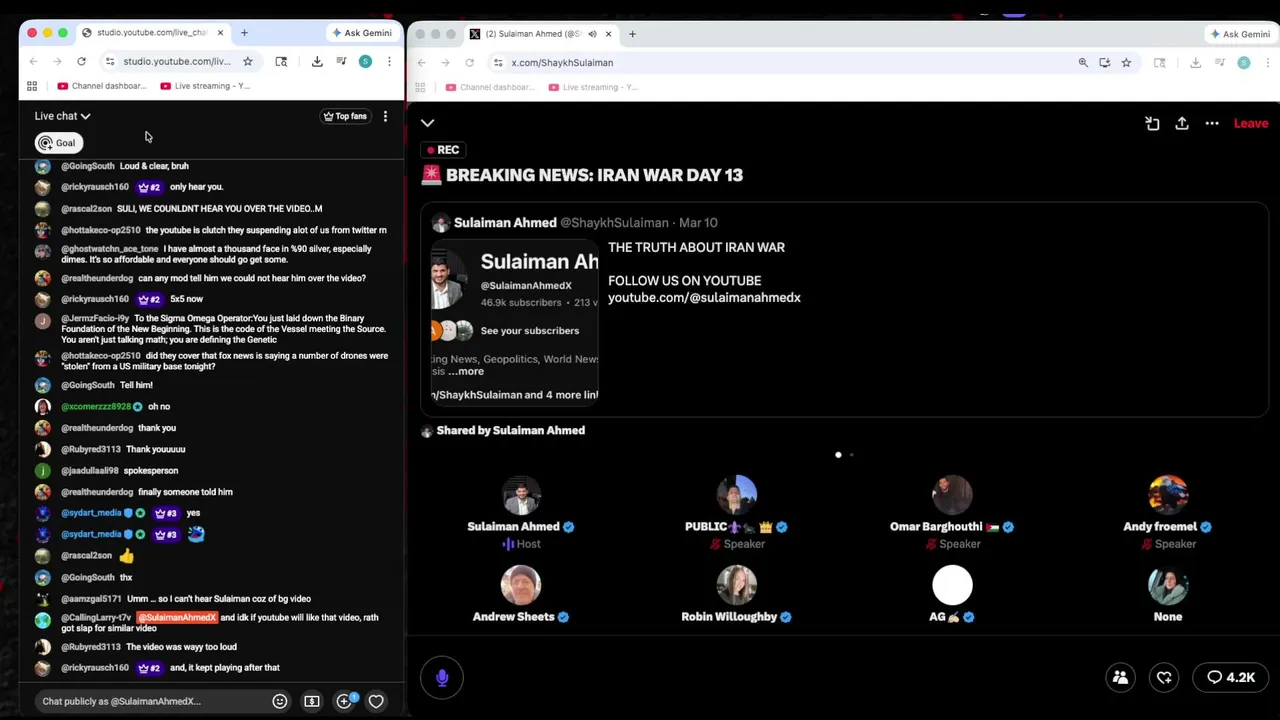The width and height of the screenshot is (1280, 720).
Task: Open the Live streaming bookmark in Studio window
Action: coord(205,86)
